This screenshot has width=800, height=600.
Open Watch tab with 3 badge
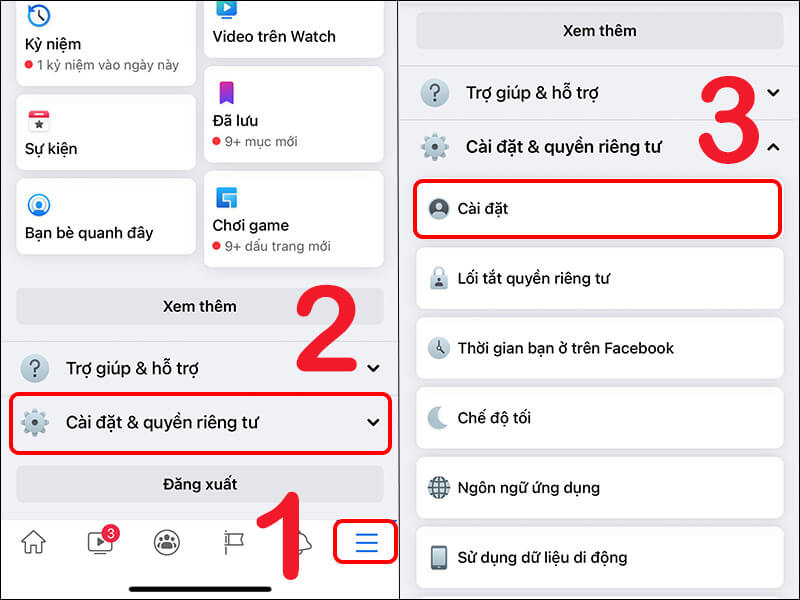point(101,541)
